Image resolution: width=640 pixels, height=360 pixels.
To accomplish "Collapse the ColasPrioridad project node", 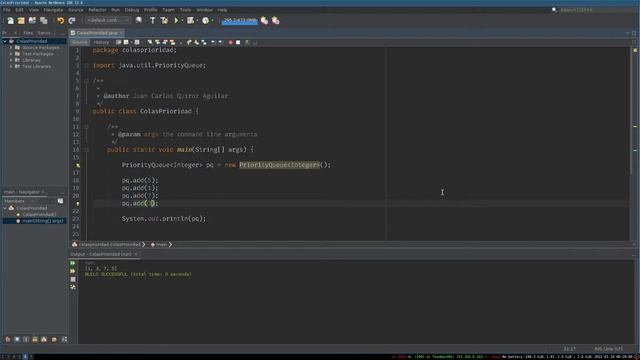I will tap(5, 41).
